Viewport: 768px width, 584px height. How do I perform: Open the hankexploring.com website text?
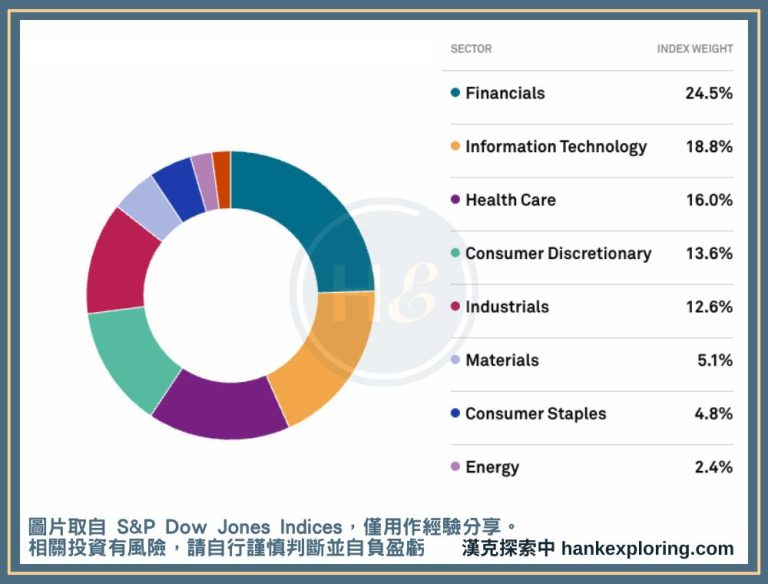pos(647,549)
